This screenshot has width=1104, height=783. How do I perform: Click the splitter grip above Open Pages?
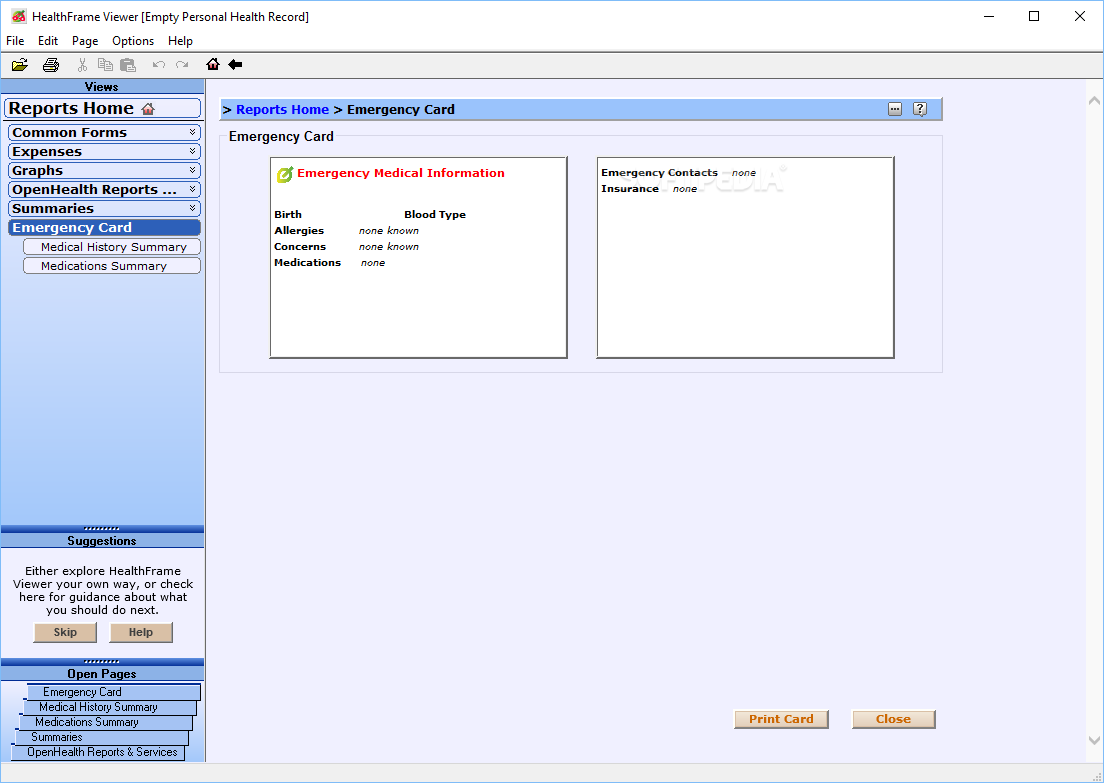[102, 662]
